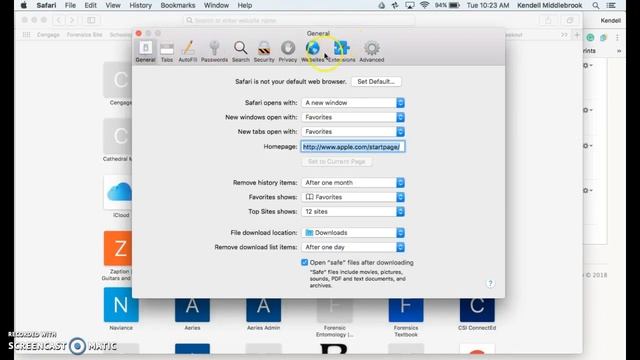640x360 pixels.
Task: Open the Zaption favorite tile
Action: click(x=118, y=256)
